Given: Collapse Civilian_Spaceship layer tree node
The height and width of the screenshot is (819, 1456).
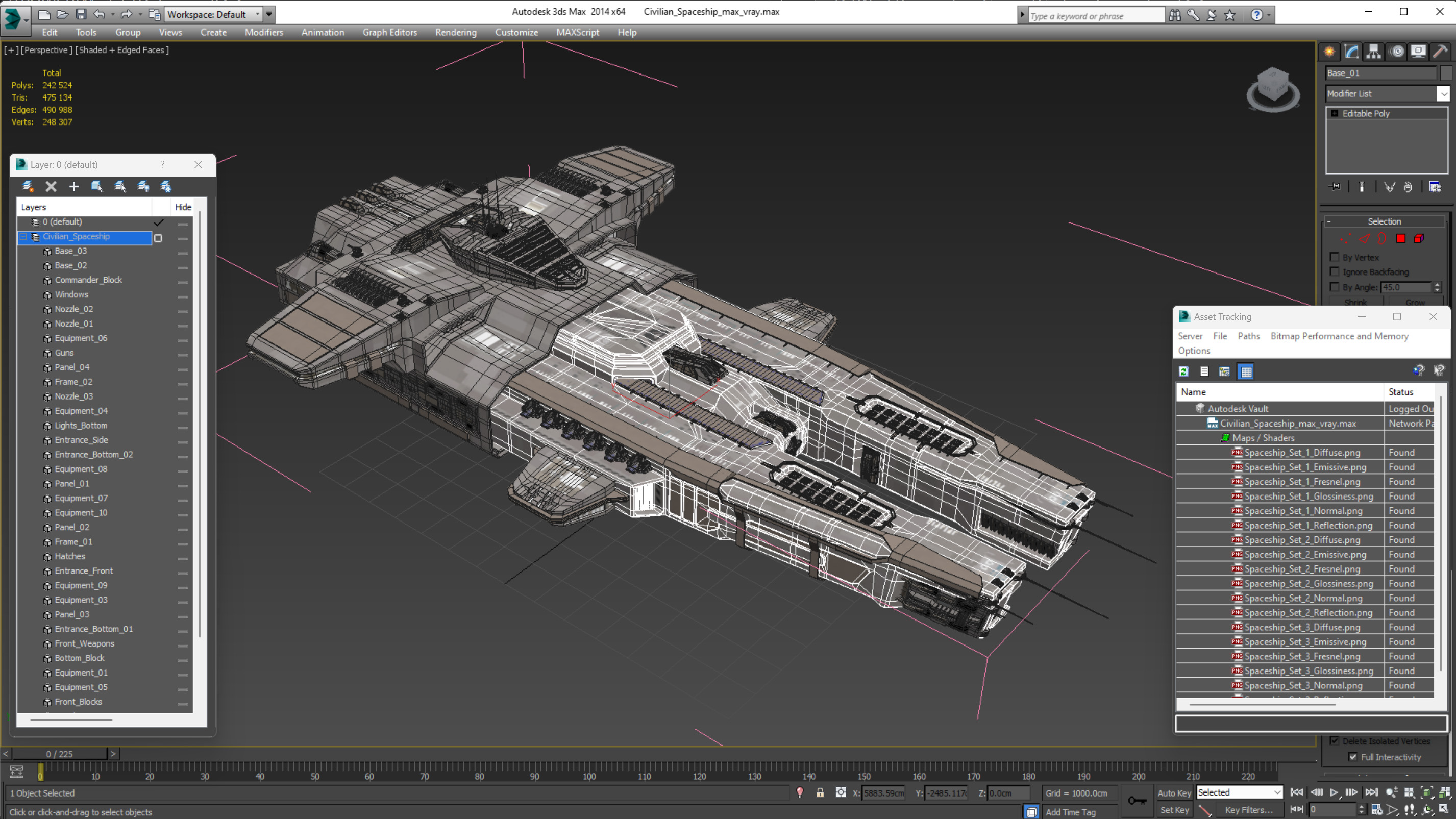Looking at the screenshot, I should 24,237.
